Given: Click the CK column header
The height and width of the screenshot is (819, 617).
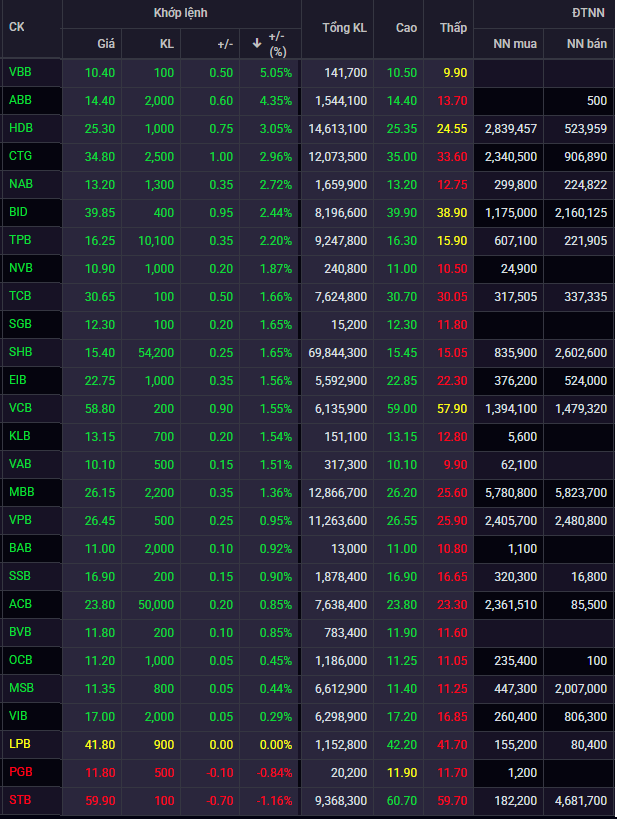Looking at the screenshot, I should [x=17, y=27].
